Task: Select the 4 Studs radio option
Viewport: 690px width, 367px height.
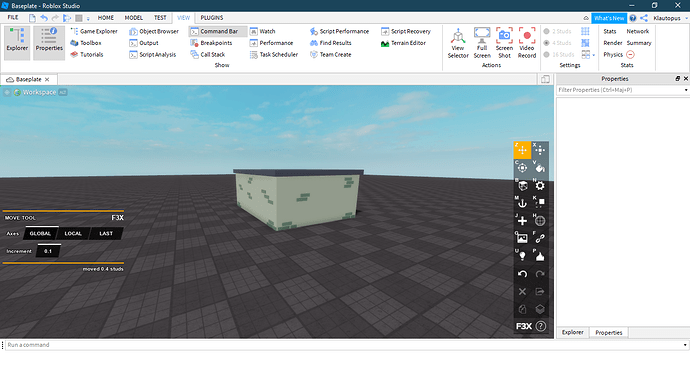Action: click(557, 43)
